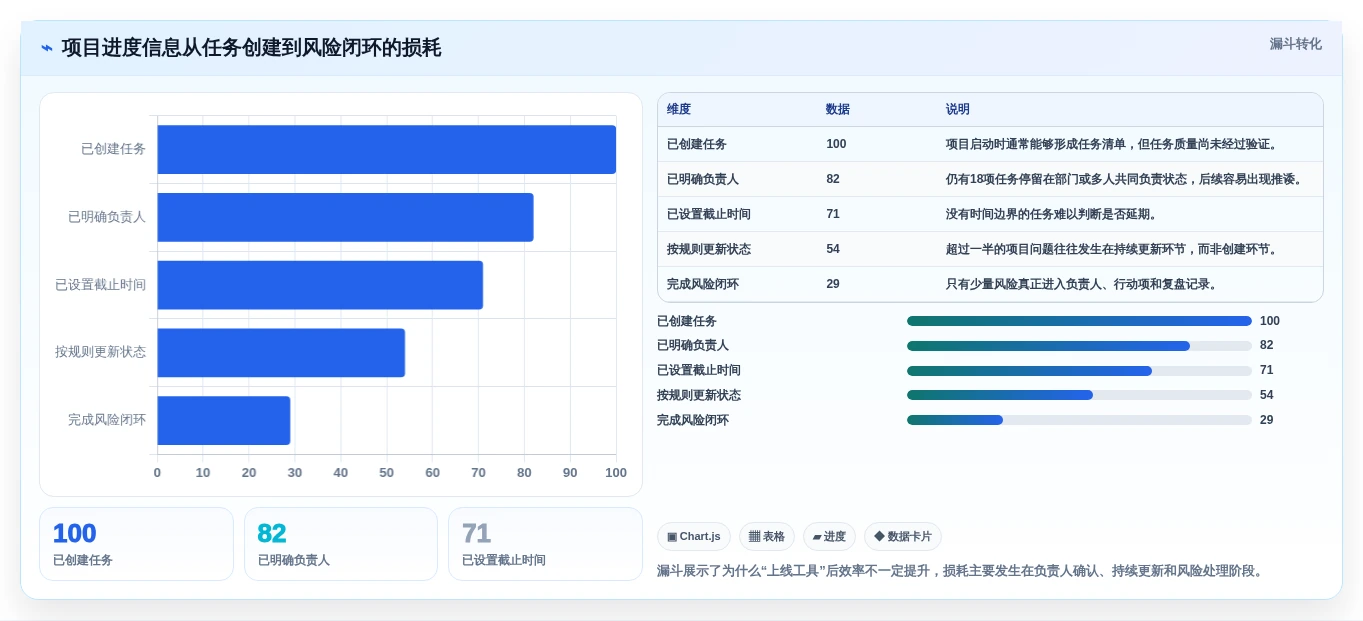Click the value 82 in the table
This screenshot has width=1363, height=621.
[x=833, y=179]
